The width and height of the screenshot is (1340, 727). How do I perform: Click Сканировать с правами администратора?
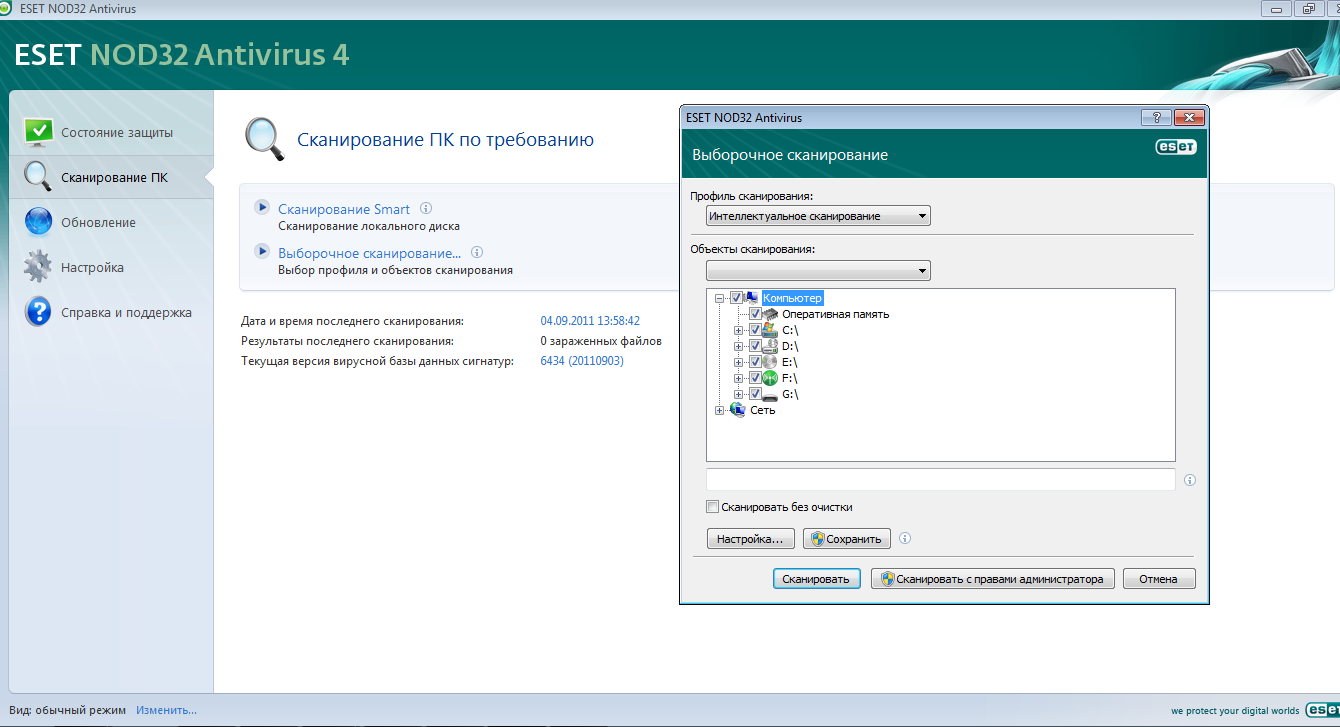point(993,579)
